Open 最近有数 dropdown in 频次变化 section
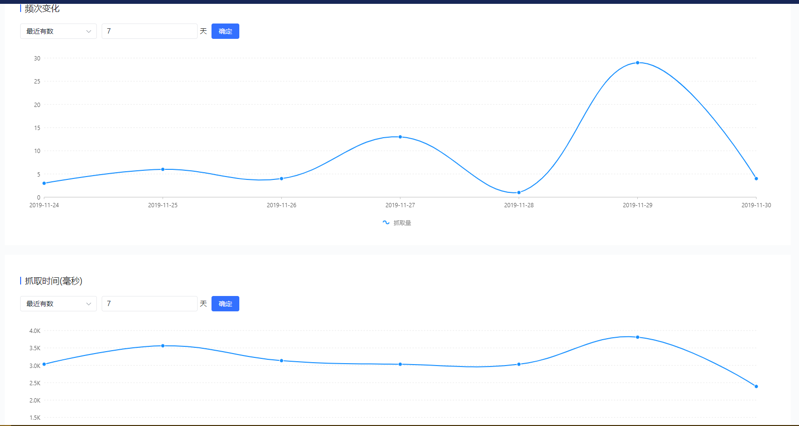 tap(57, 31)
